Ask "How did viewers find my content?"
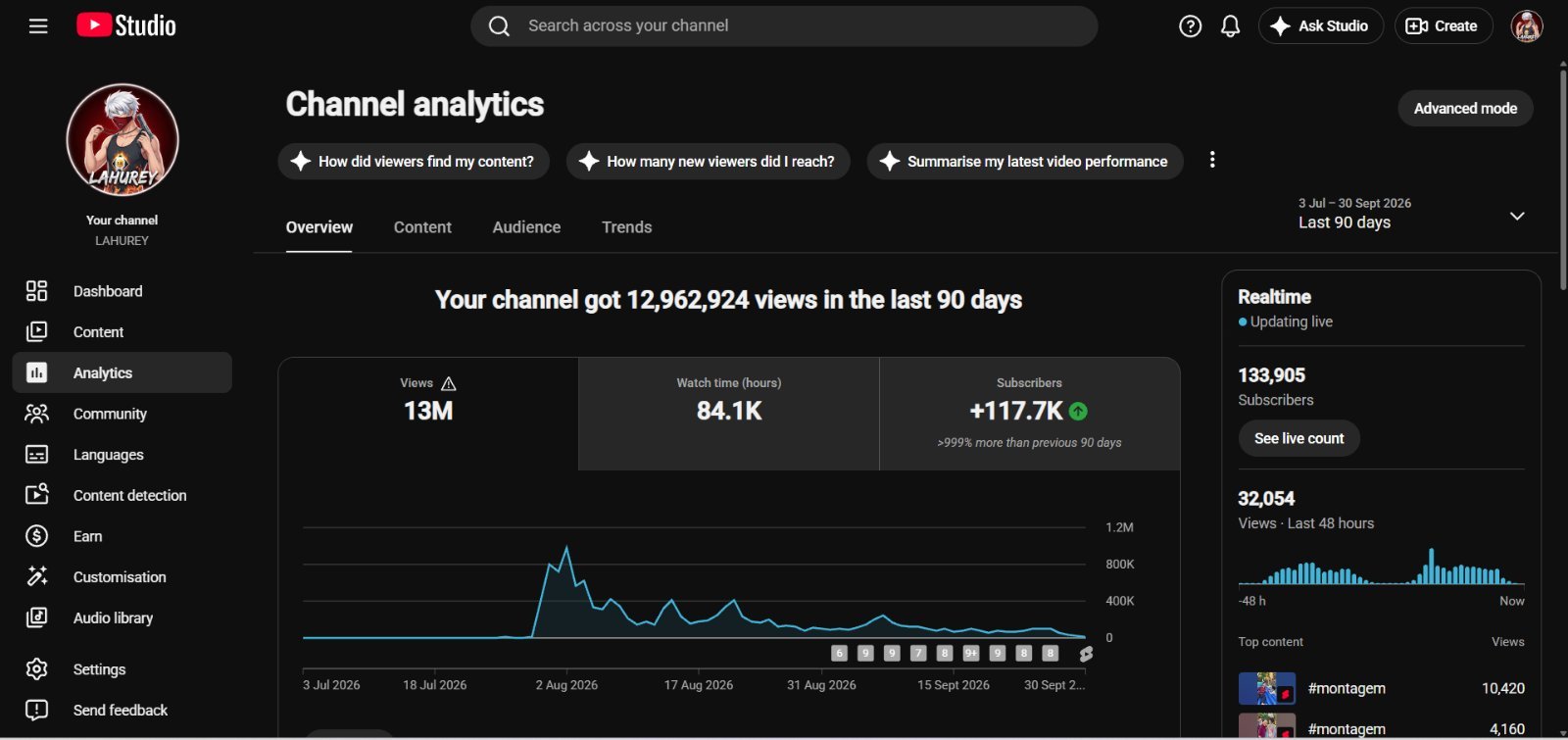 [414, 161]
